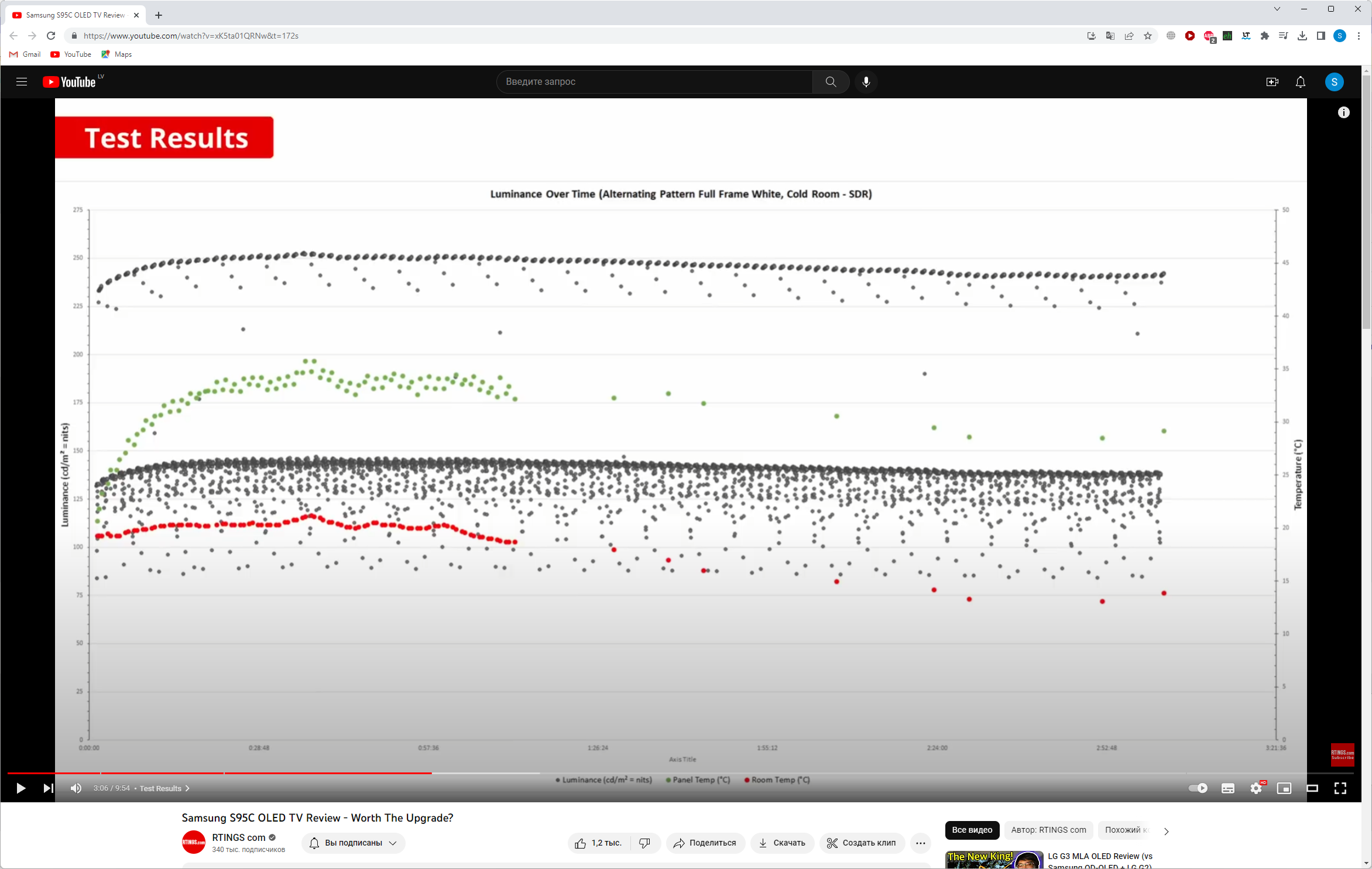Click the Скачать download button
Viewport: 1372px width, 869px height.
click(781, 843)
